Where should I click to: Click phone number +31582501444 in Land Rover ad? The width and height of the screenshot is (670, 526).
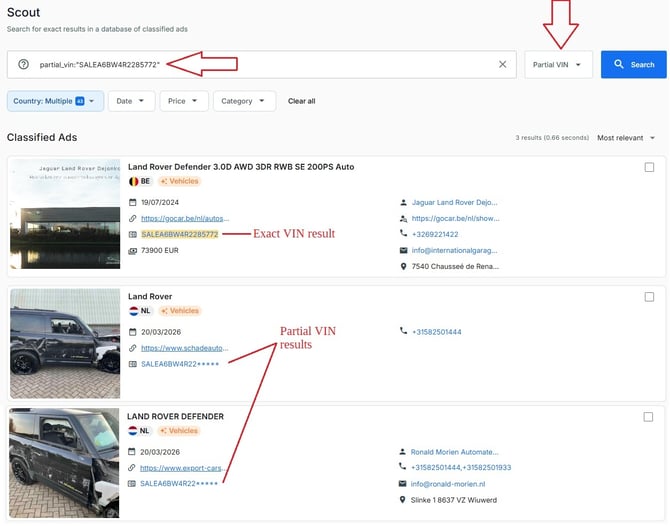[436, 332]
